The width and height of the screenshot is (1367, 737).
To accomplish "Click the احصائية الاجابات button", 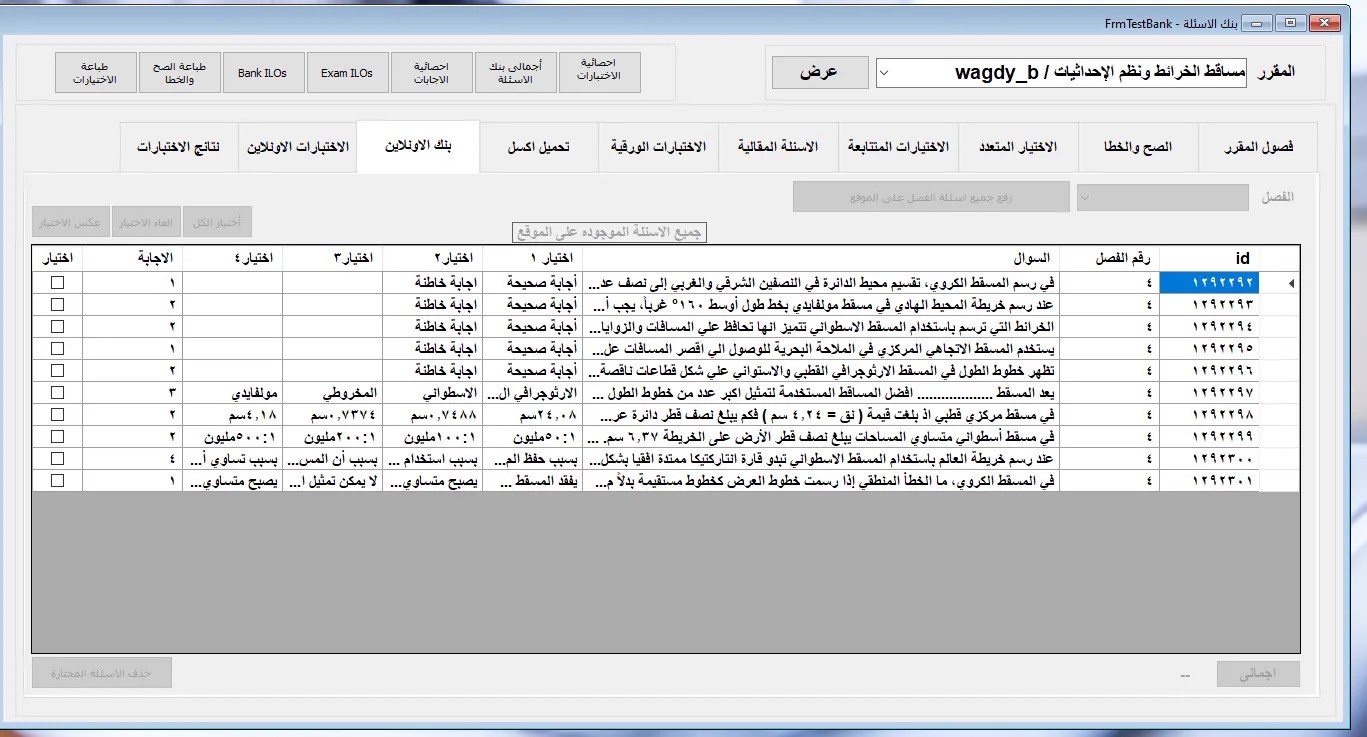I will tap(431, 72).
